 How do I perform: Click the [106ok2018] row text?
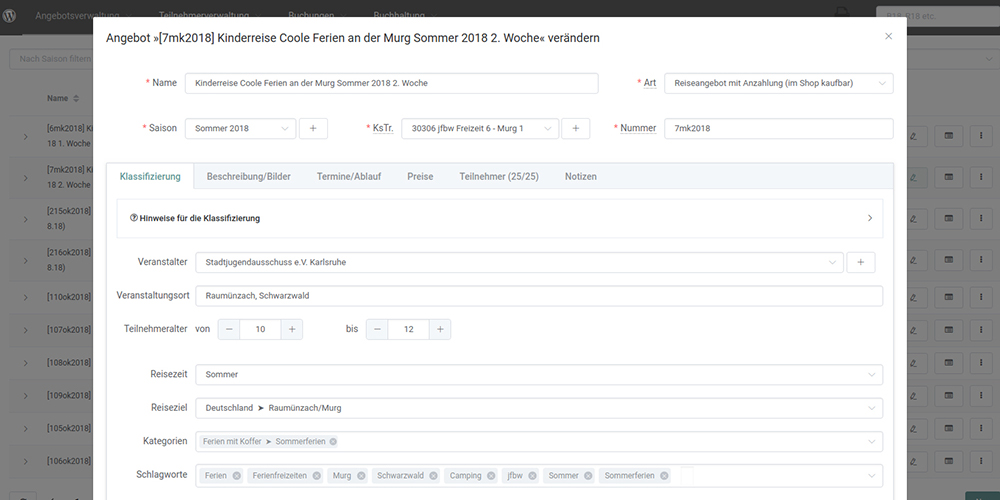pos(69,461)
